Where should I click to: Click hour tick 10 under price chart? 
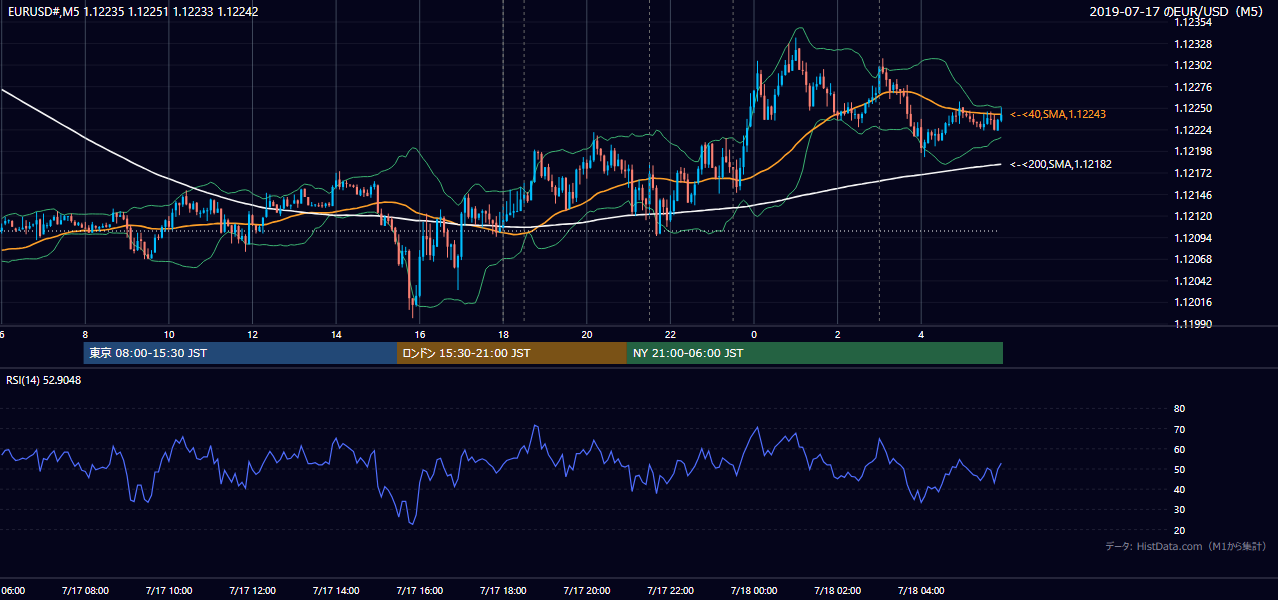169,335
